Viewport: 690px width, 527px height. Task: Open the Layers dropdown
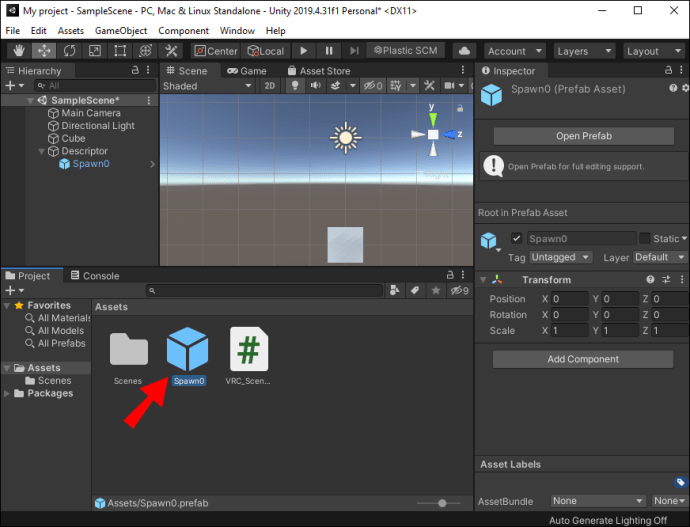584,51
